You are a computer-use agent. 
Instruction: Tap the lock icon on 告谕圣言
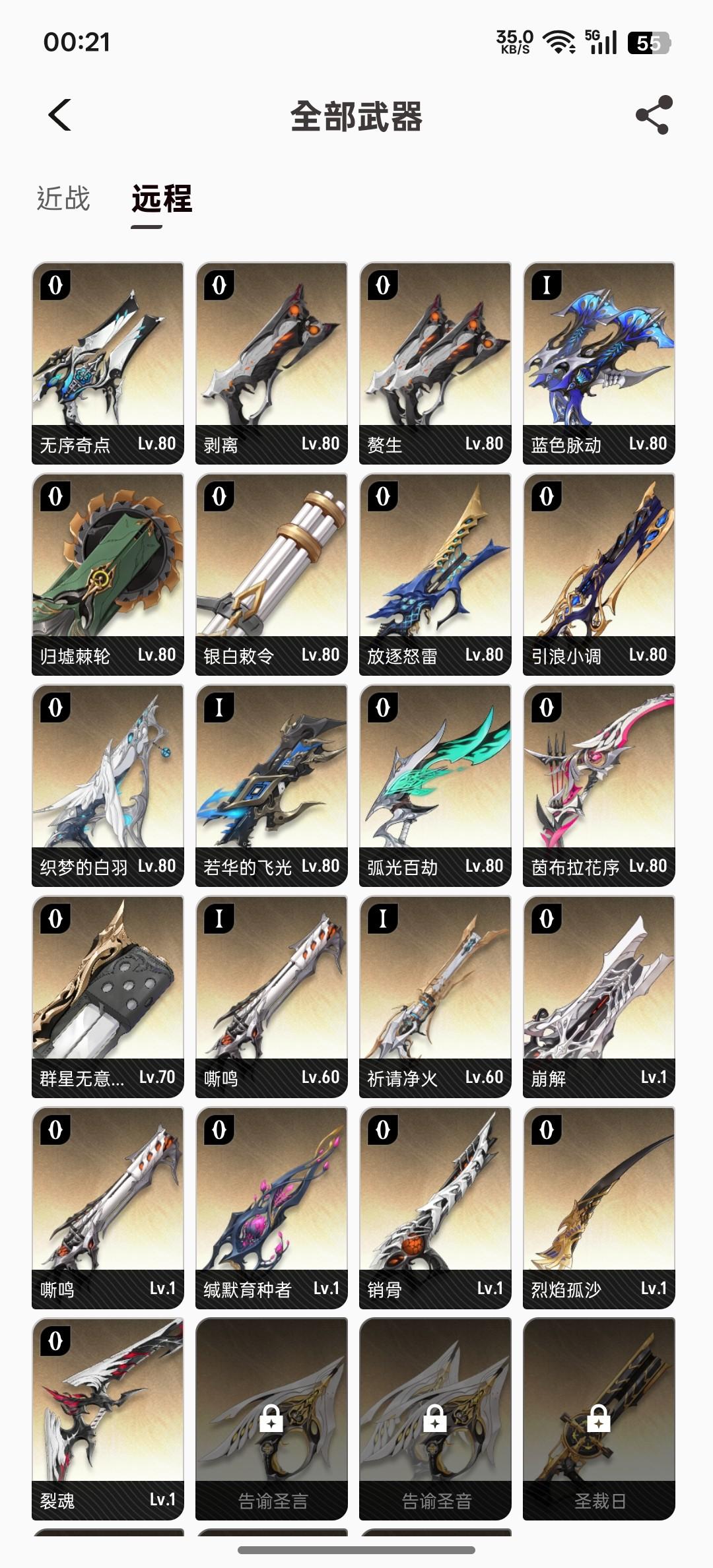click(271, 1418)
